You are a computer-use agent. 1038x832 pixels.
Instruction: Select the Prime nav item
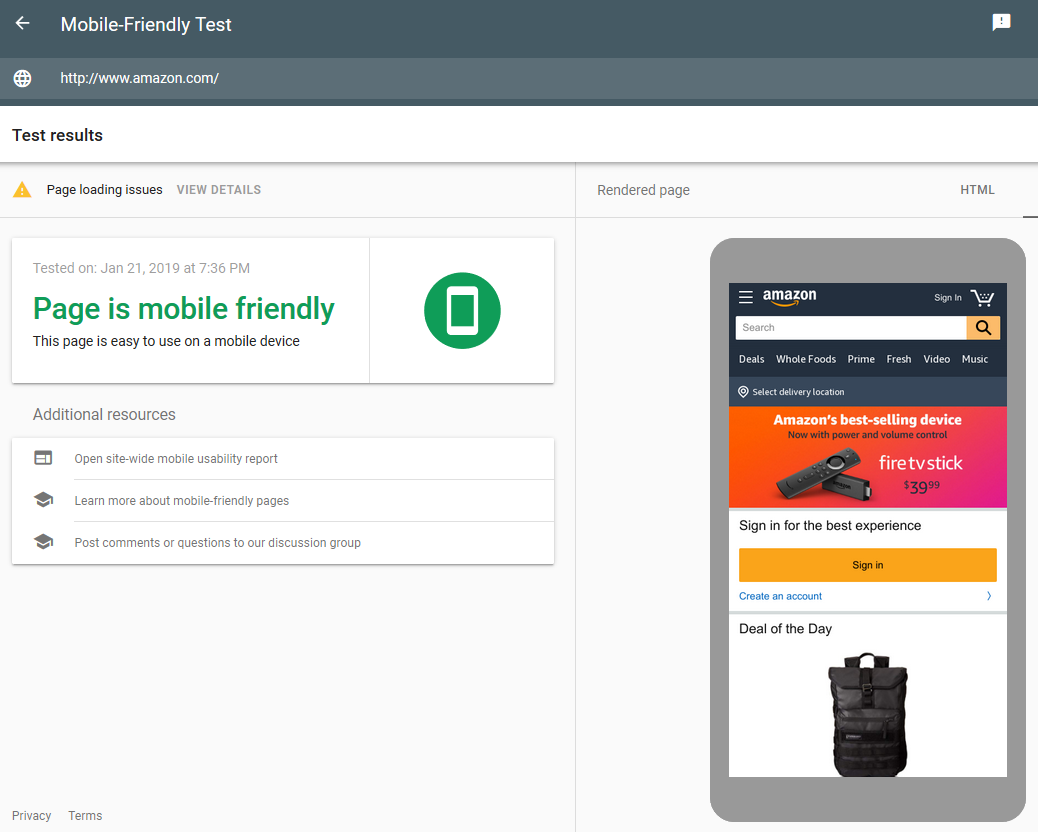click(x=861, y=359)
